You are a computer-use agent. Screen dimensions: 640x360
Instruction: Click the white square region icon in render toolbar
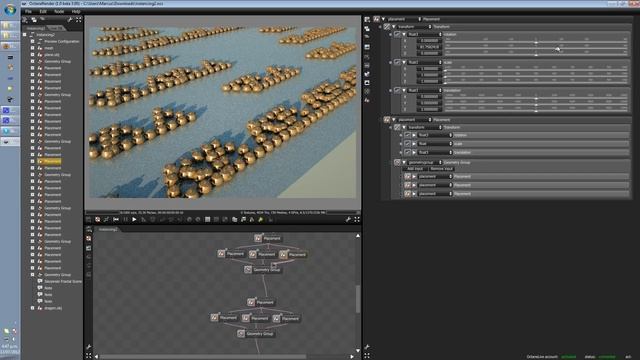coord(207,220)
